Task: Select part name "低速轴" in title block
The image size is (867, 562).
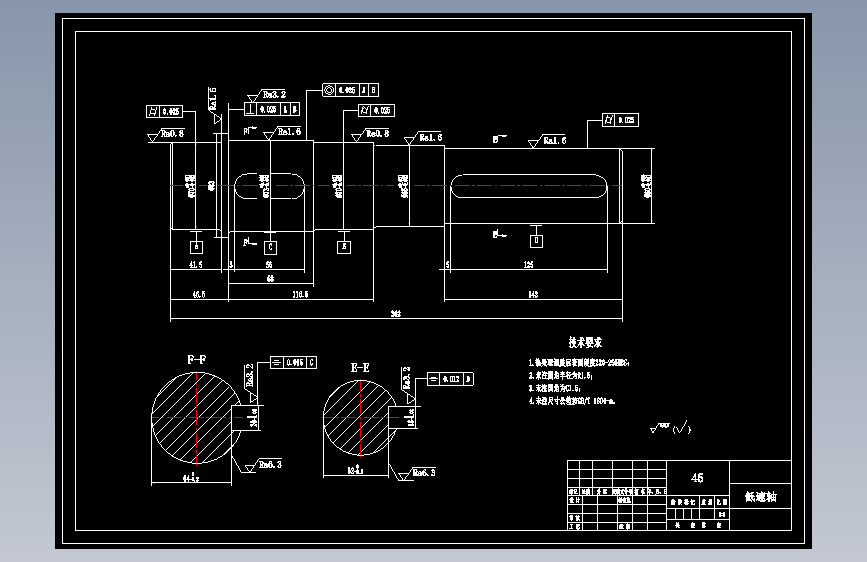Action: [761, 497]
